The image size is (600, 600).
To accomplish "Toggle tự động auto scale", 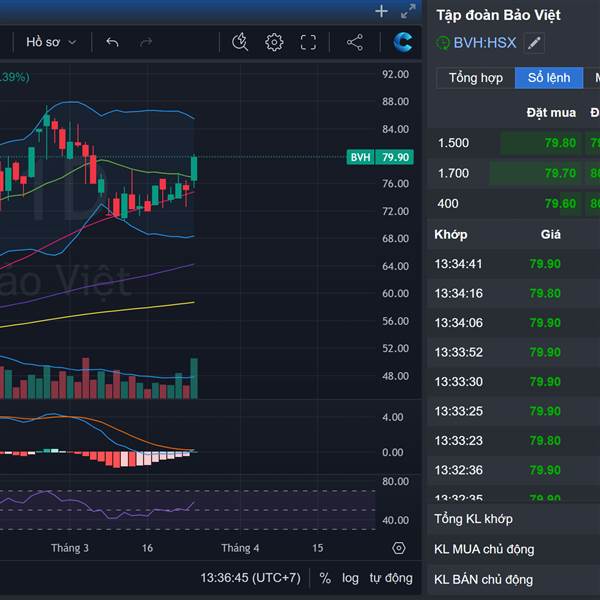I will tap(391, 578).
